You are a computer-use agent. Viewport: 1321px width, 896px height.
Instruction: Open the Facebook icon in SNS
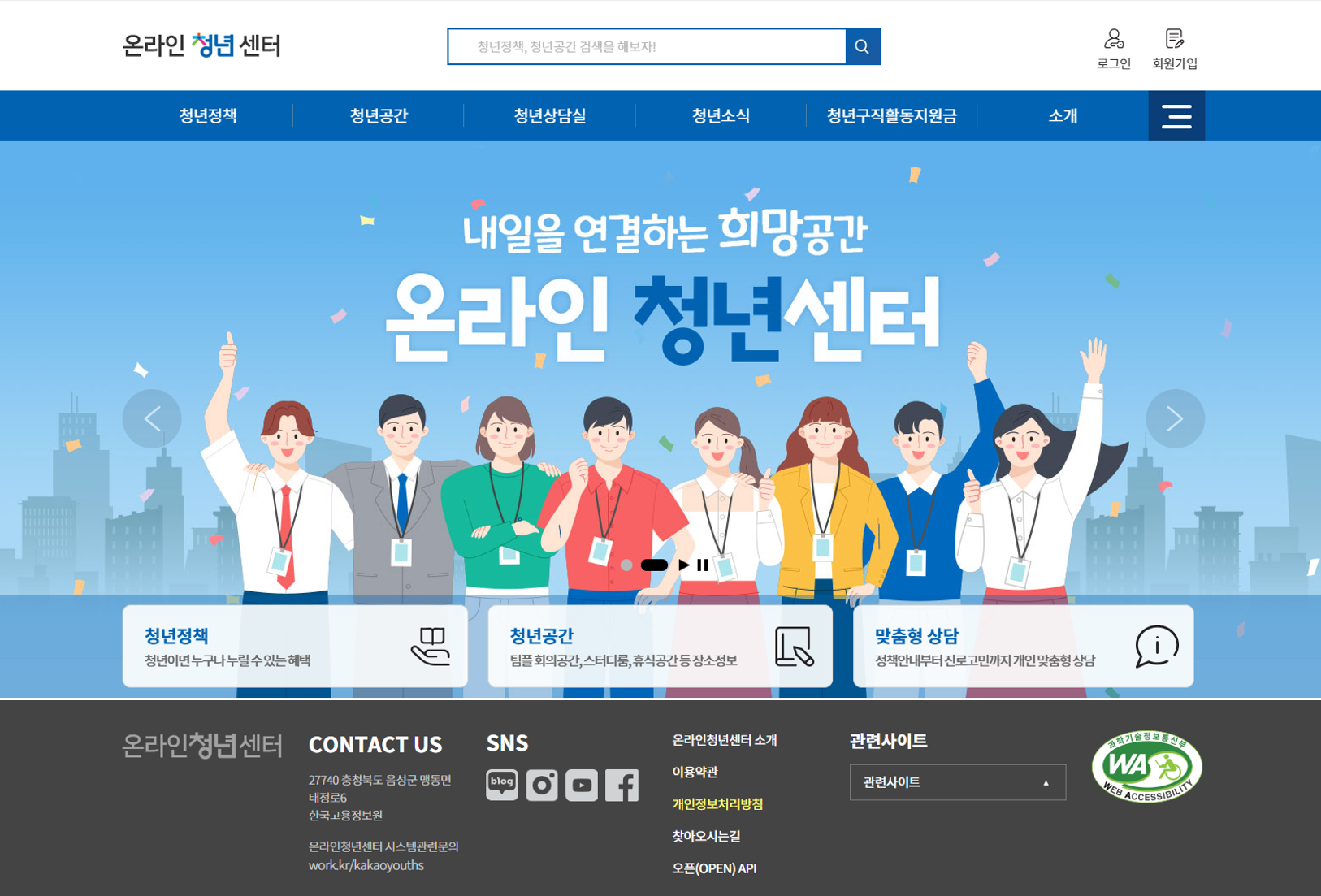pyautogui.click(x=622, y=786)
